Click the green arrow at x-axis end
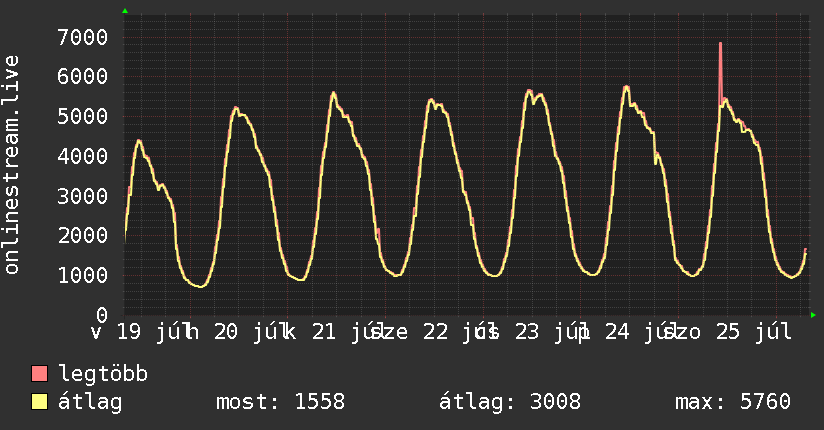 (x=813, y=315)
